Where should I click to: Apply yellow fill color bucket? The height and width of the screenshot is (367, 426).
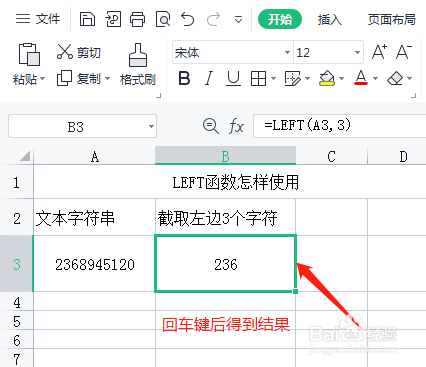327,78
